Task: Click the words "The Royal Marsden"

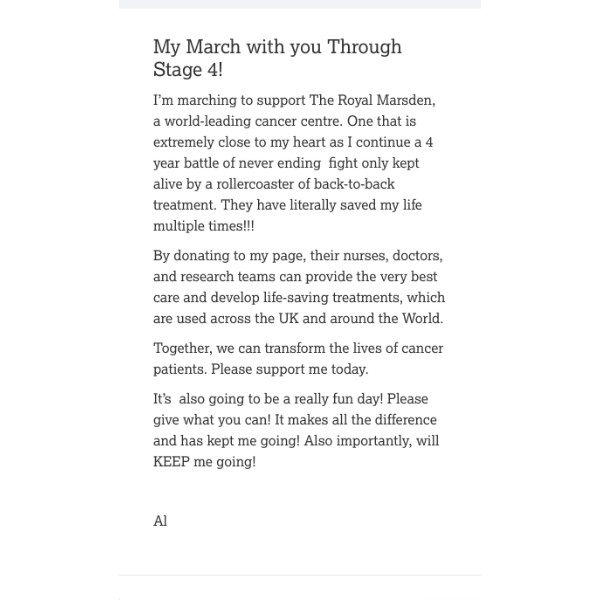Action: [x=373, y=101]
